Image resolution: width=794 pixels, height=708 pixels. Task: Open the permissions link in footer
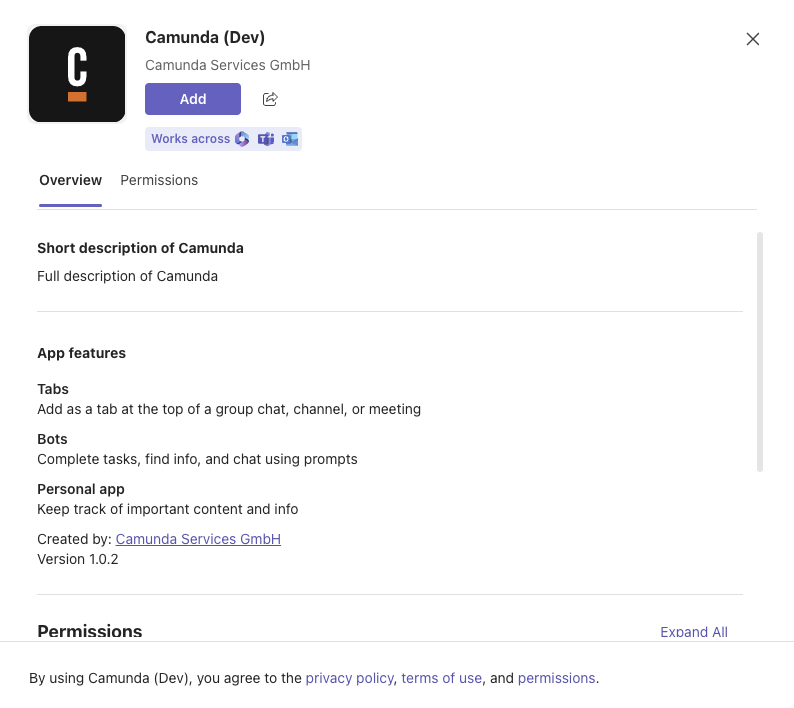(x=557, y=678)
